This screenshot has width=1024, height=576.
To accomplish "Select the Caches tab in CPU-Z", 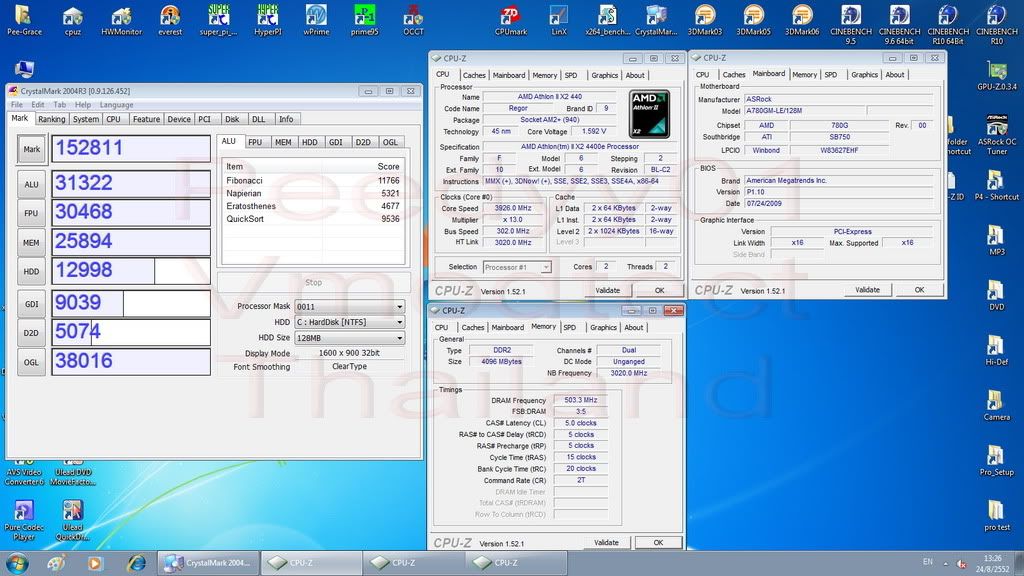I will click(x=474, y=75).
